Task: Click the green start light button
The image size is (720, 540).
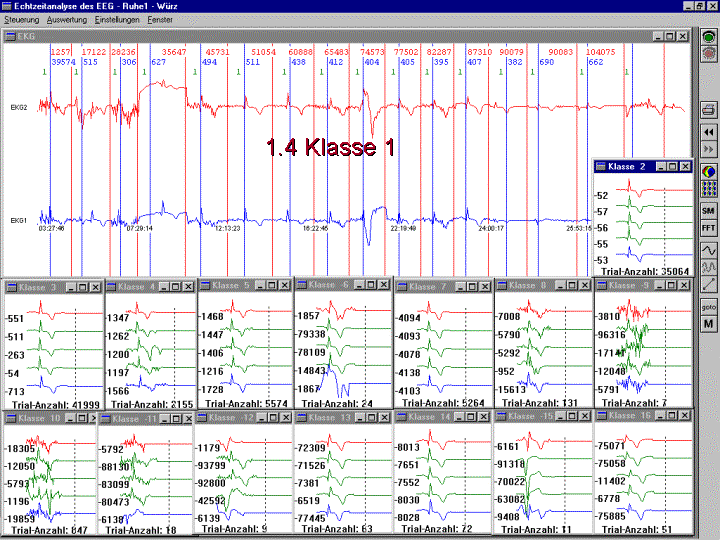Action: 709,37
